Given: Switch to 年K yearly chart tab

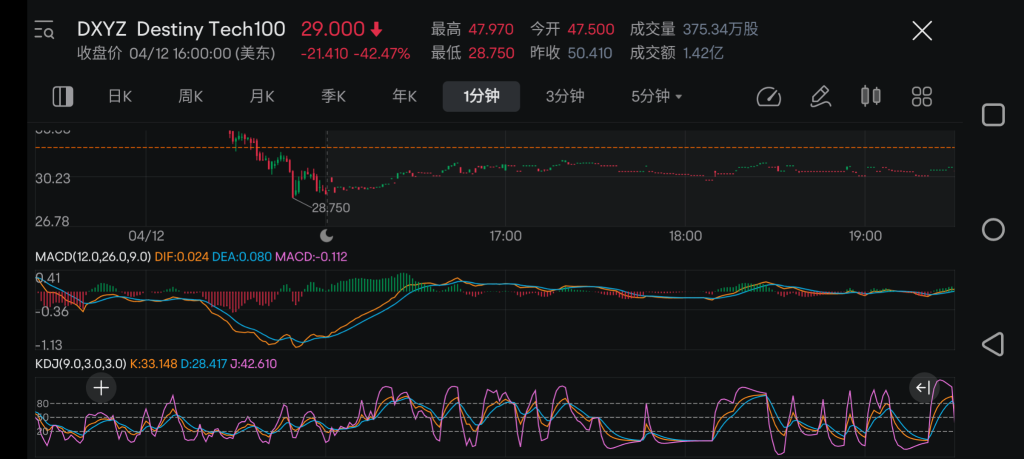Looking at the screenshot, I should 404,97.
